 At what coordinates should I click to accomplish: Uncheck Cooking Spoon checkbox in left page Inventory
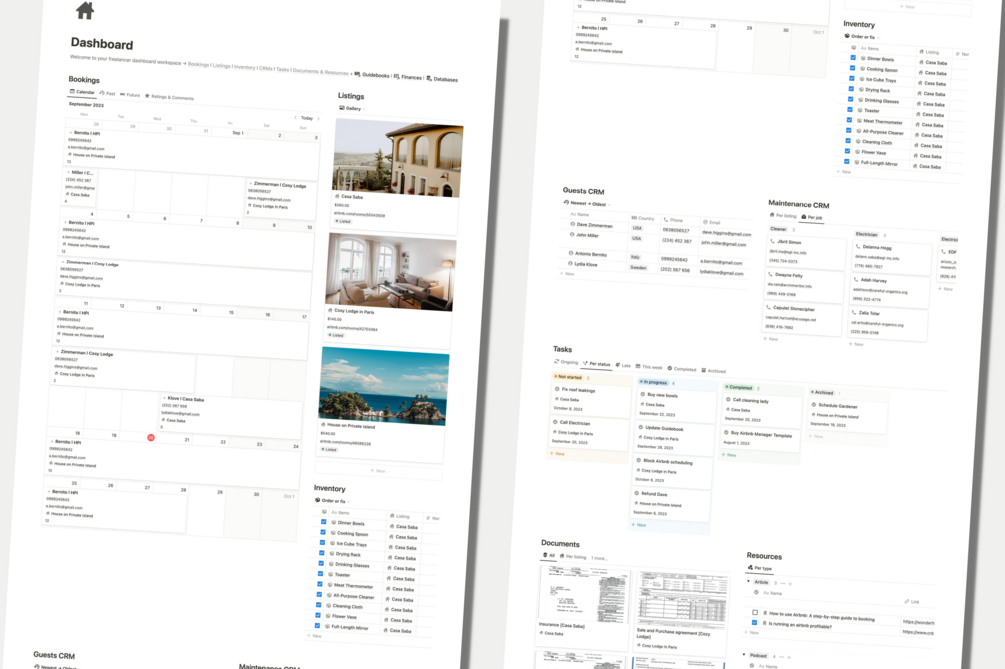point(322,532)
